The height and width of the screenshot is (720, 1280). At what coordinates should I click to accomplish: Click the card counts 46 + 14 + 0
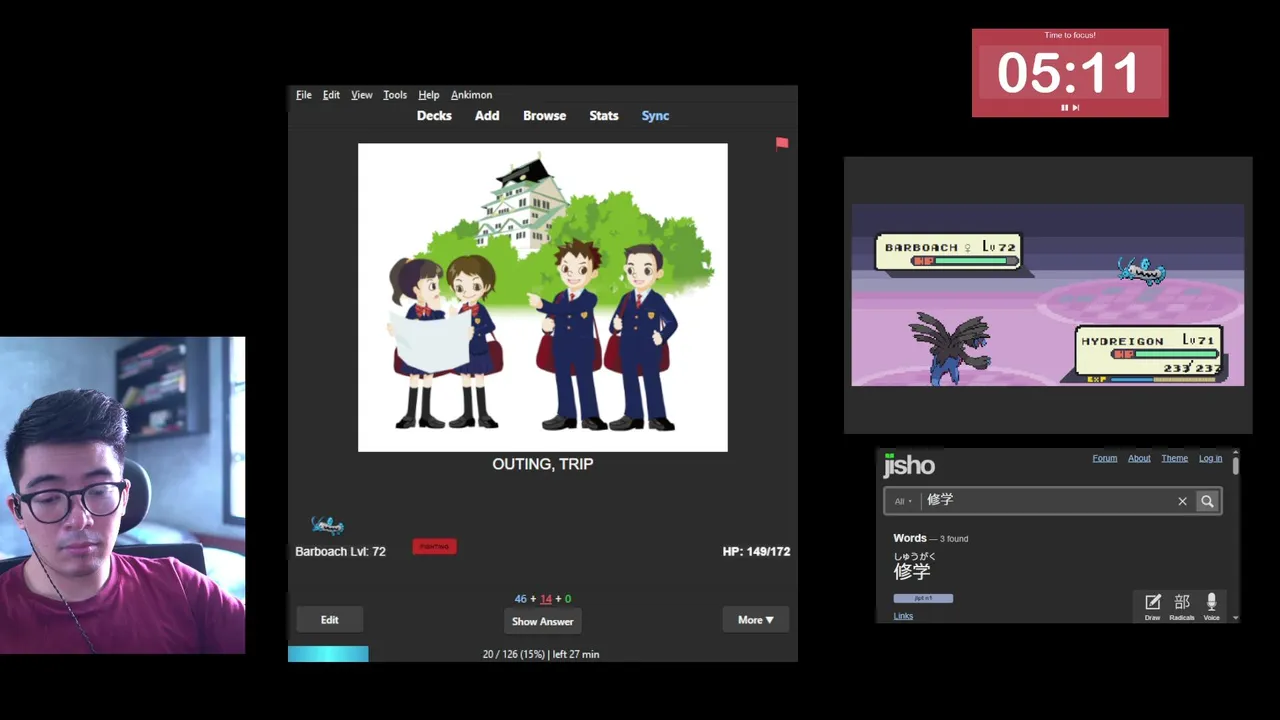point(543,599)
